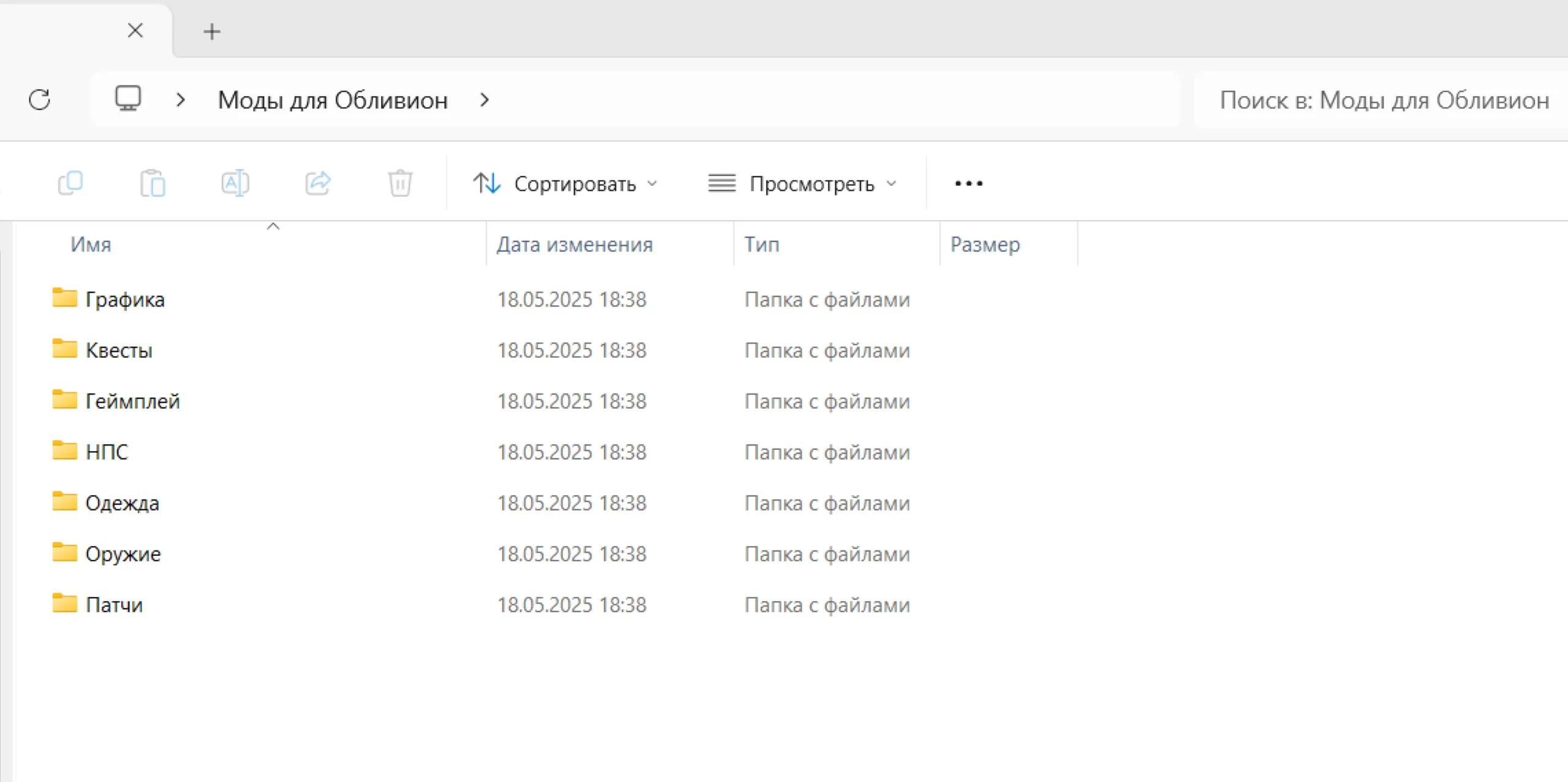This screenshot has width=1568, height=782.
Task: Click the Тип column header
Action: click(x=761, y=245)
